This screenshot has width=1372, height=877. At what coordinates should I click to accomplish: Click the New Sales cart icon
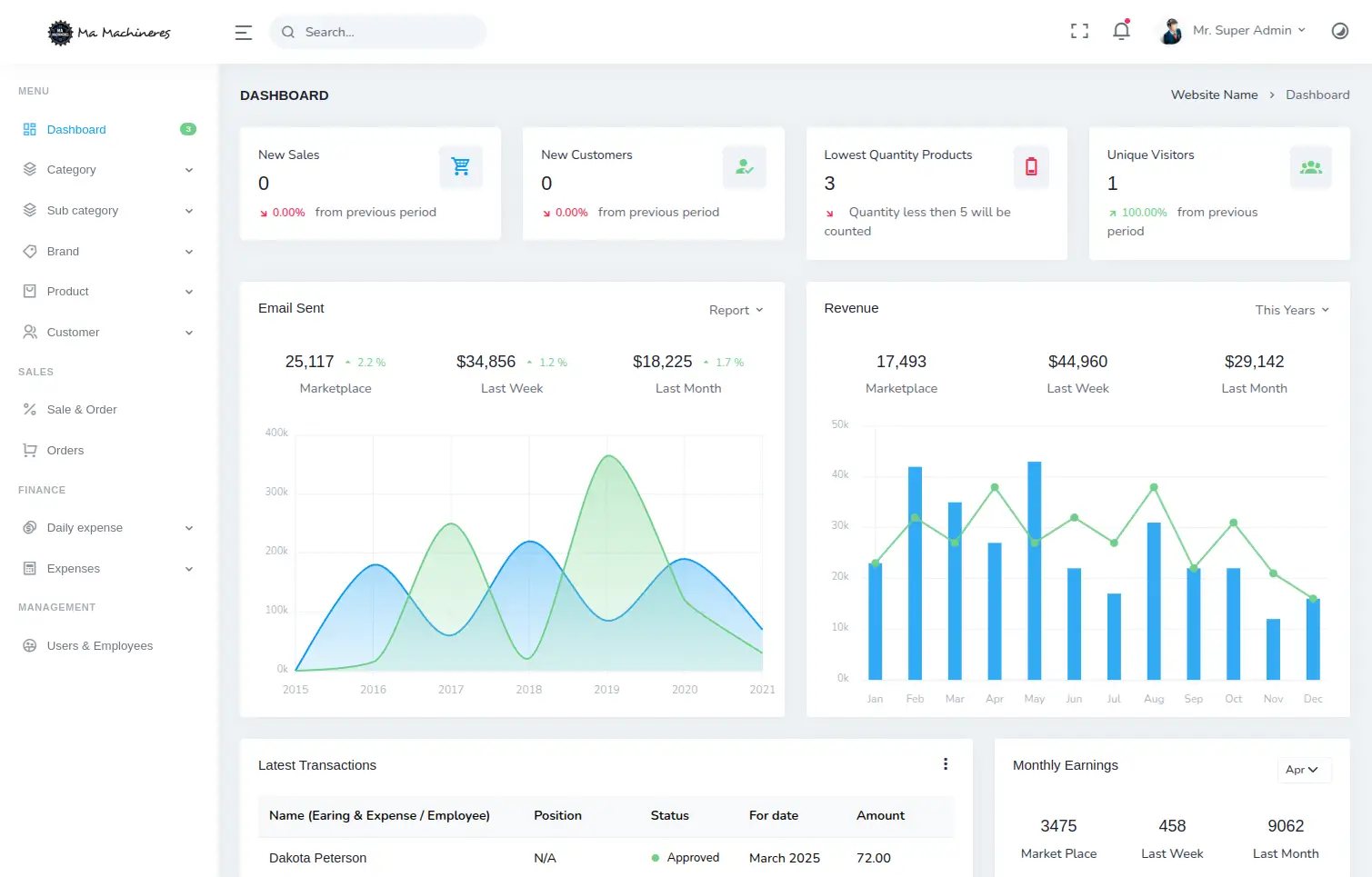point(461,166)
